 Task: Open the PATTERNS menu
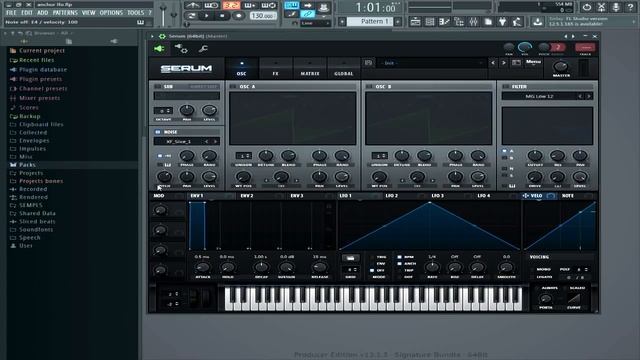[65, 13]
